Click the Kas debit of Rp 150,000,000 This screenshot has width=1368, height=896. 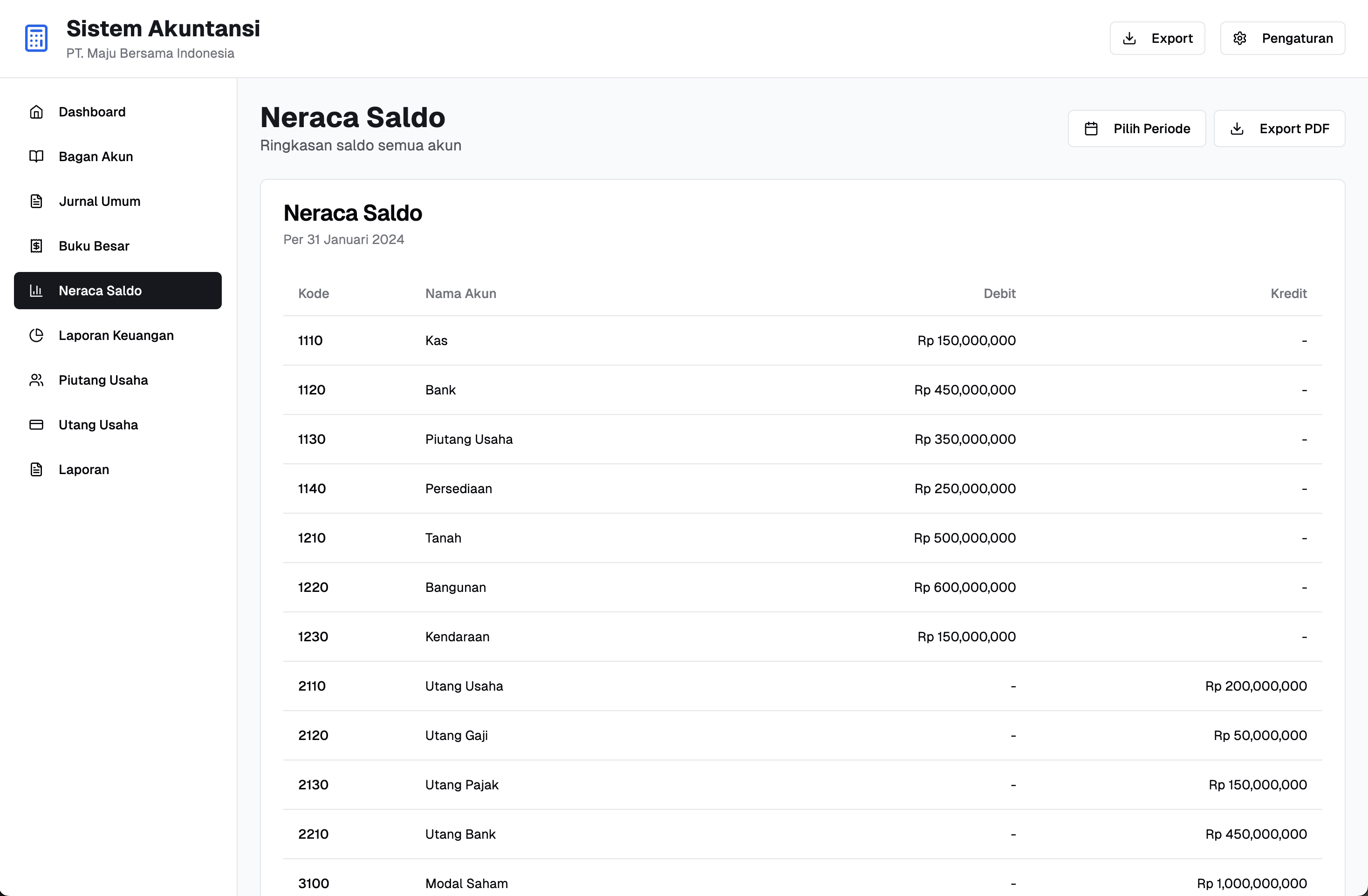[x=966, y=340]
